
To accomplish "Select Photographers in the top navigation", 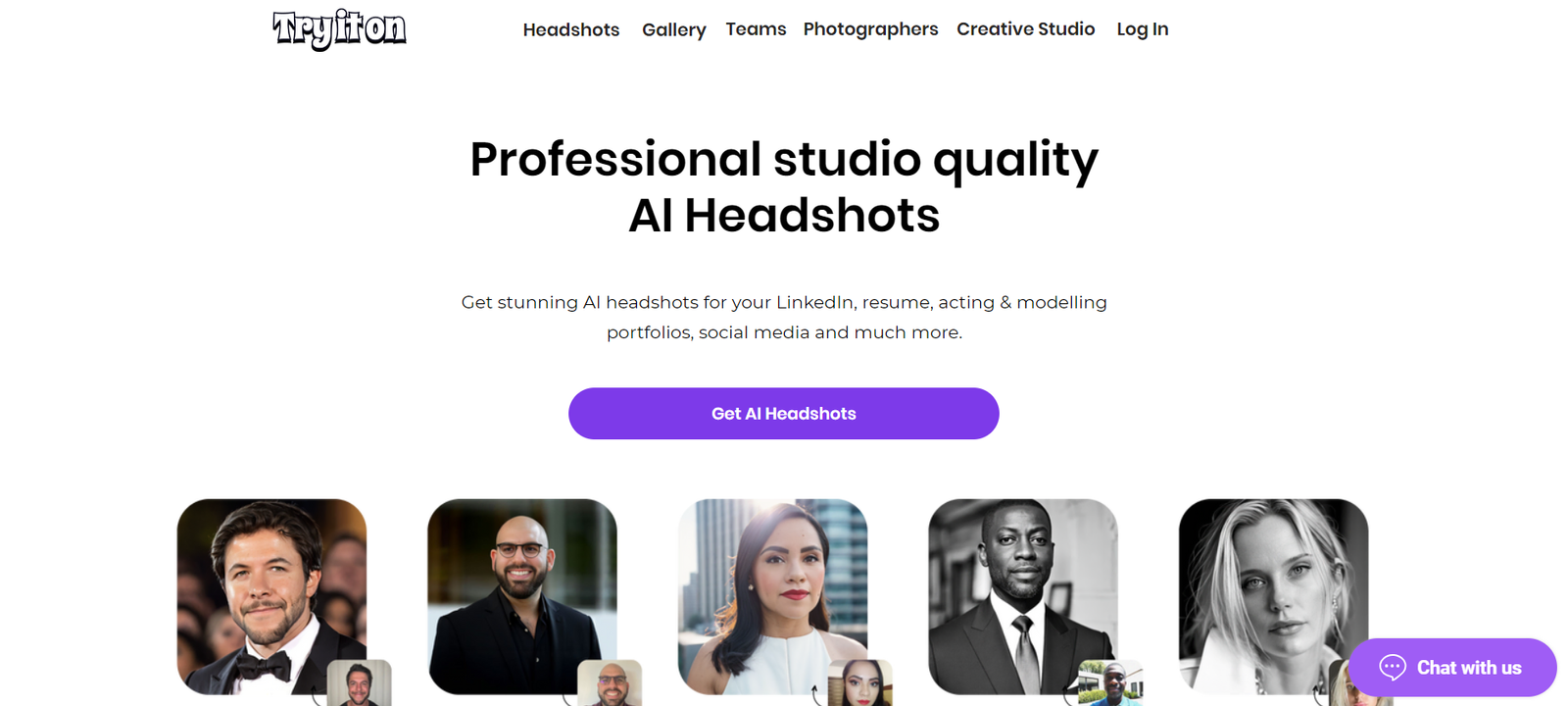I will (870, 29).
